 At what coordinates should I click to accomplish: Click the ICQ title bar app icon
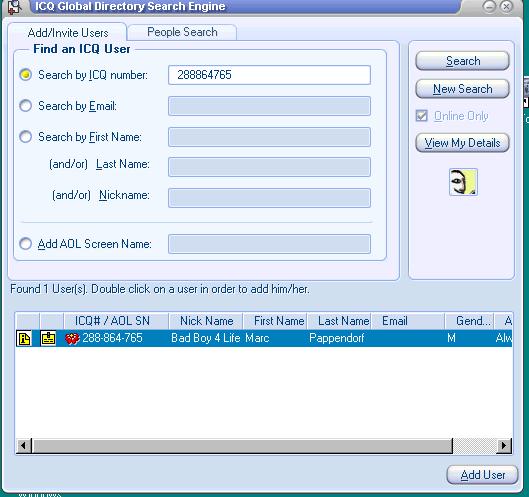pyautogui.click(x=14, y=6)
